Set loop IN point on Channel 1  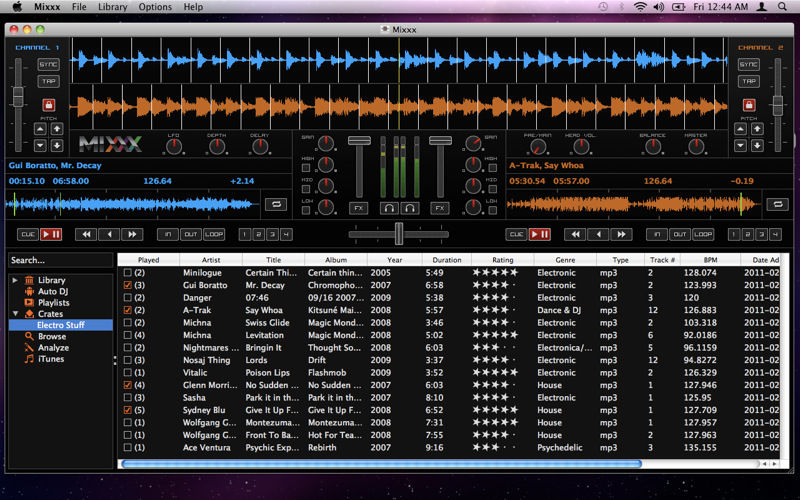point(168,234)
